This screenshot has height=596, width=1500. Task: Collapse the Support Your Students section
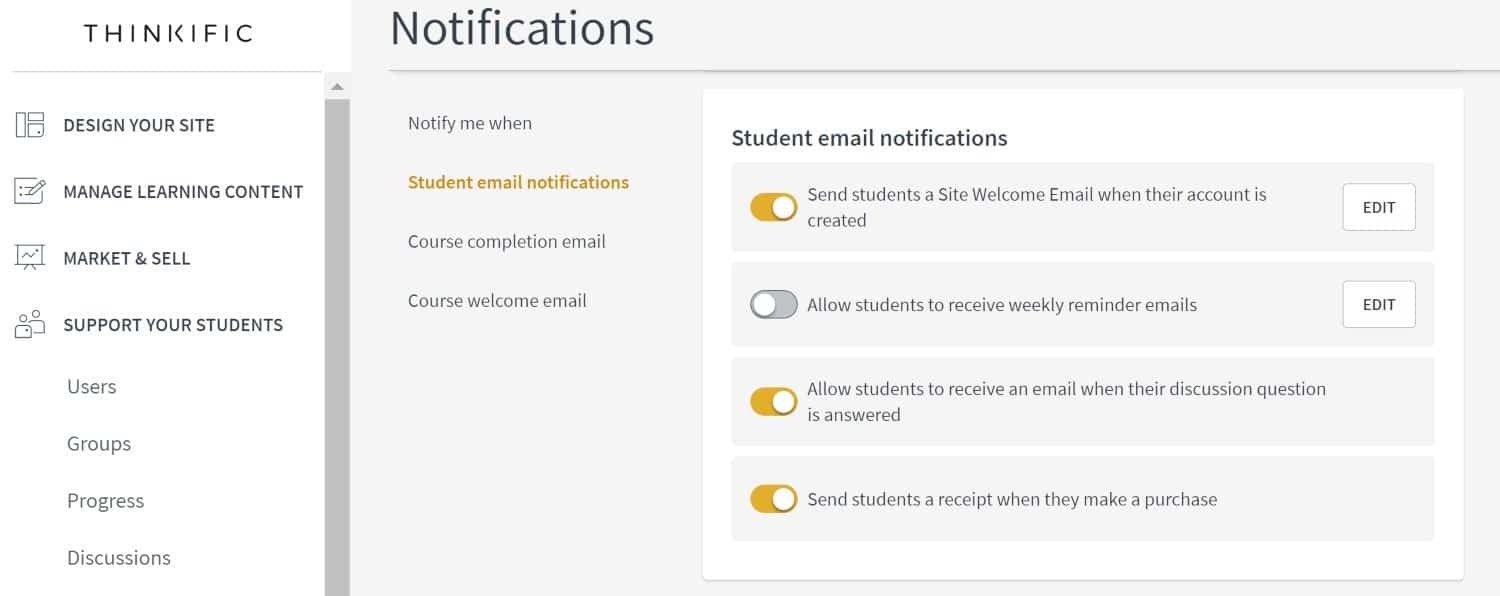point(173,325)
